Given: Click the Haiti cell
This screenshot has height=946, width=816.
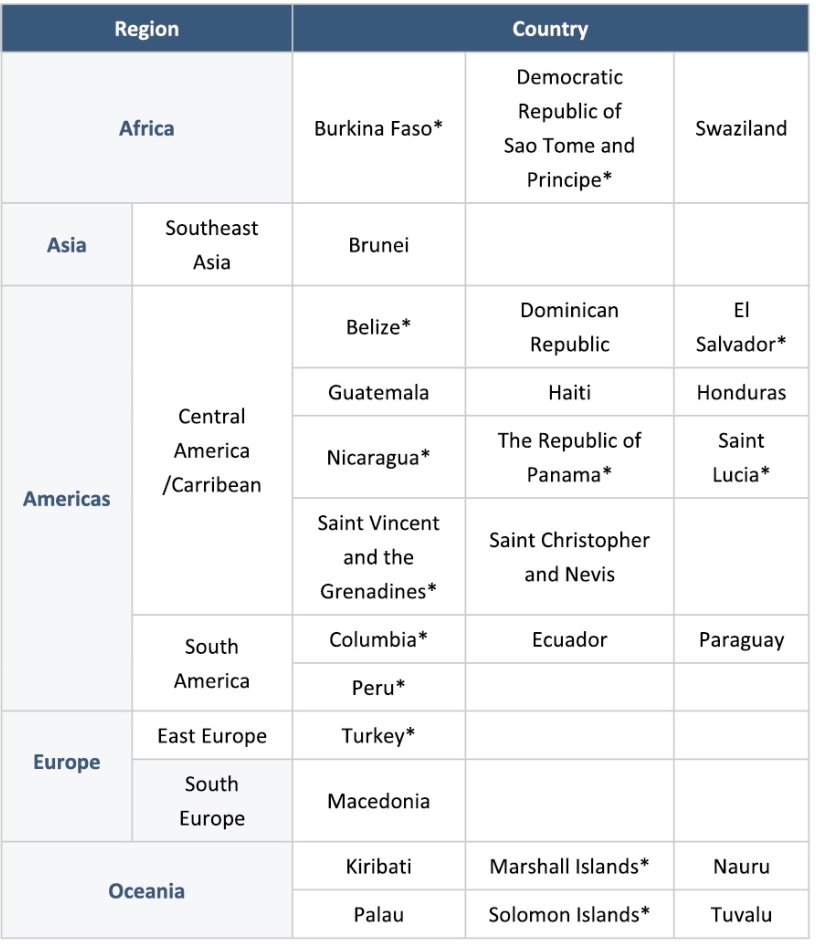Looking at the screenshot, I should [569, 392].
